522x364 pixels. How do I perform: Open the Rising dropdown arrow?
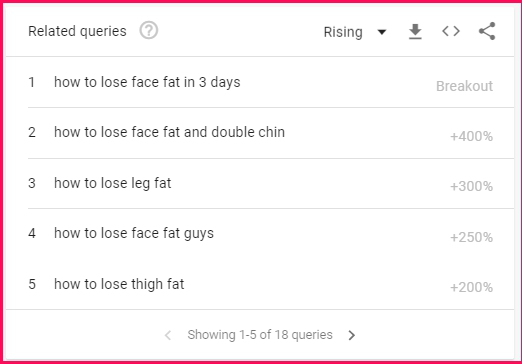[382, 32]
